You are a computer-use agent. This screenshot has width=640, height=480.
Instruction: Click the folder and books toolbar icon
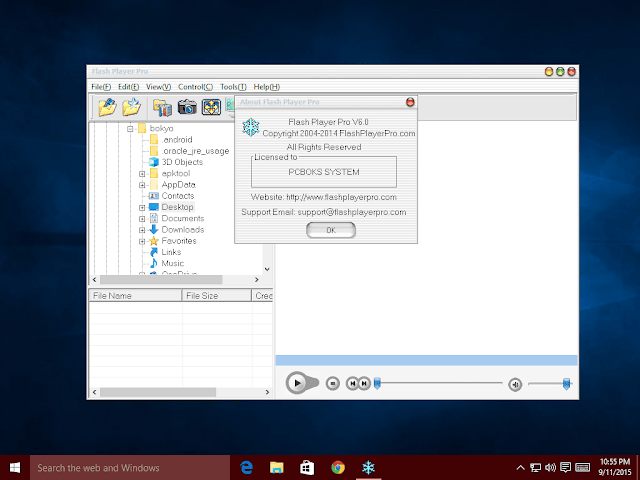click(x=162, y=108)
